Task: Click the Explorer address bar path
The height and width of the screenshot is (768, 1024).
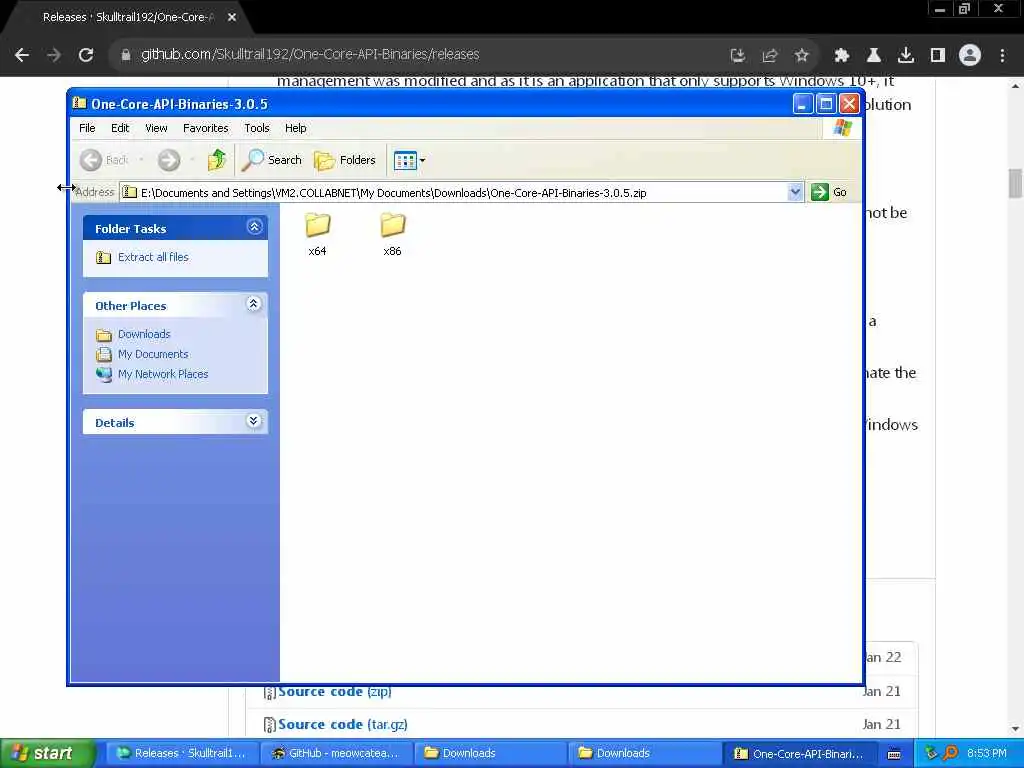Action: (x=393, y=193)
